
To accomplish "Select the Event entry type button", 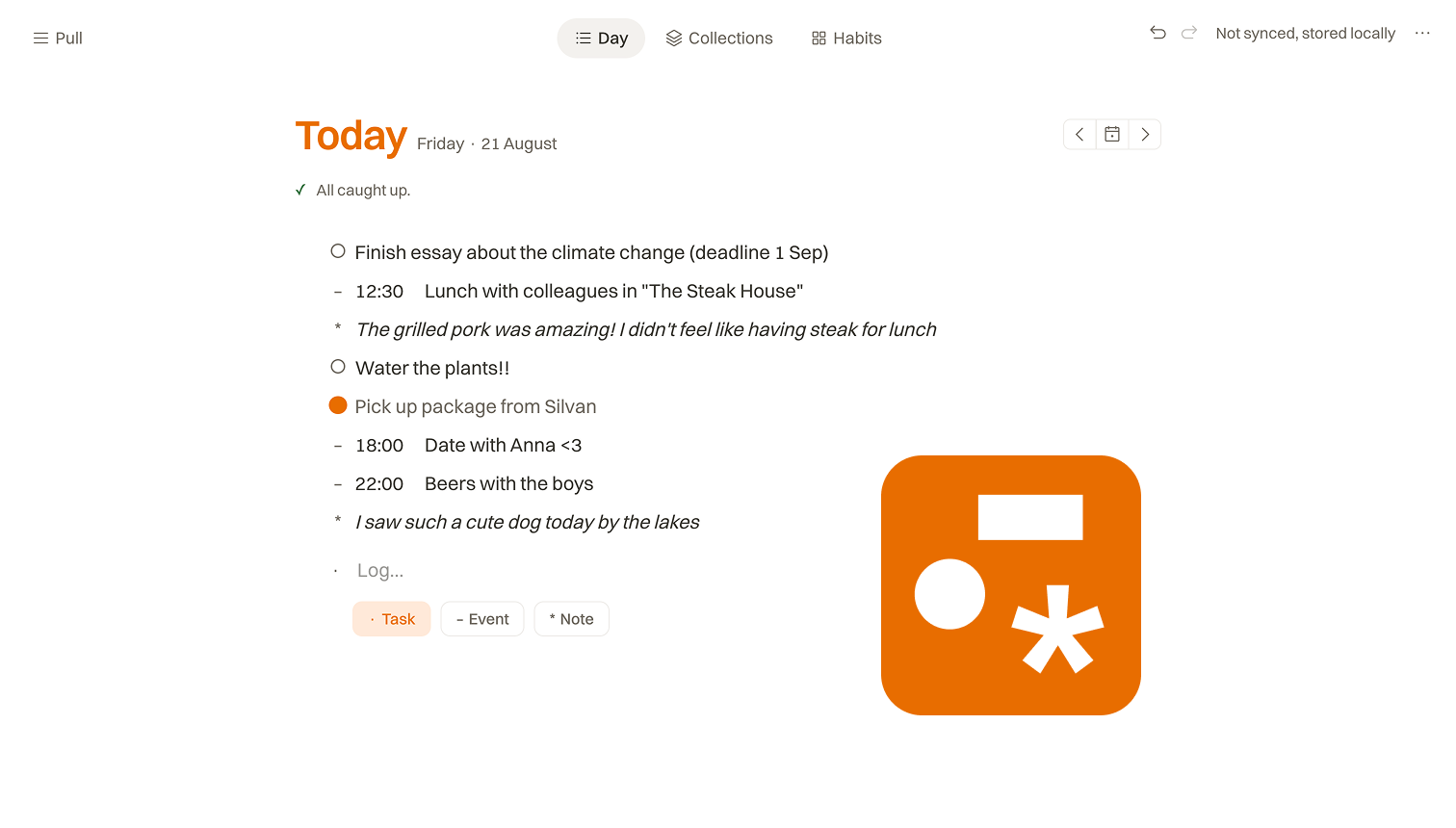I will click(x=482, y=619).
